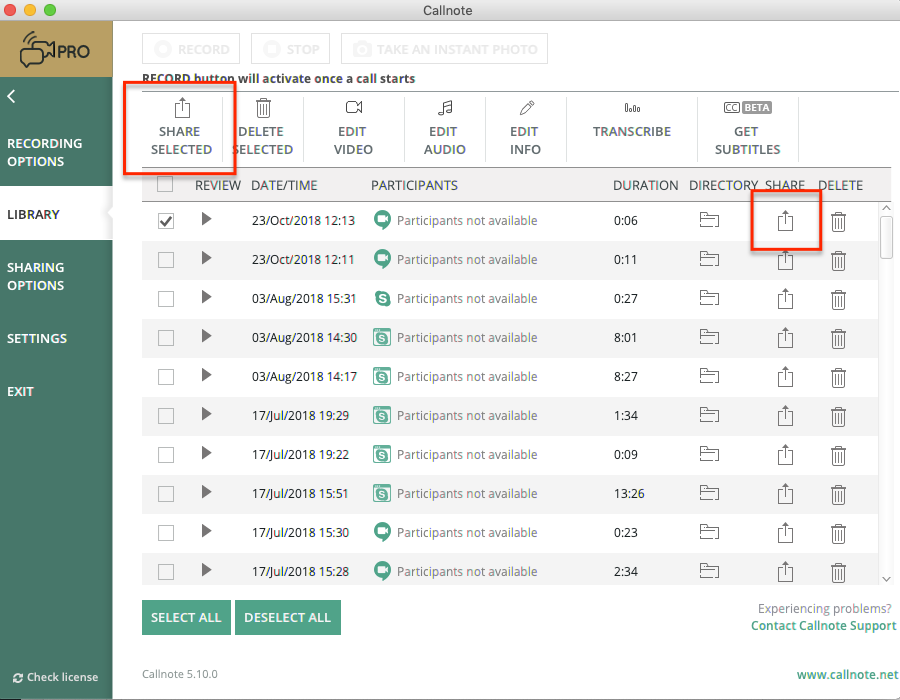Check the 03/Aug/2018 14:30 recording checkbox
900x700 pixels.
tap(166, 338)
